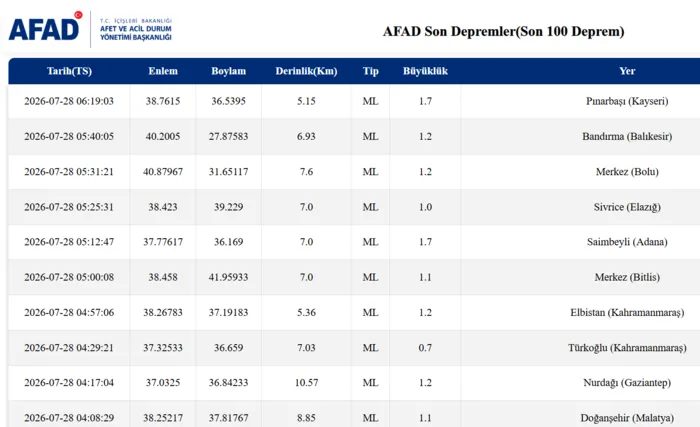Select date cell 2026-07-28 05:00:08
700x427 pixels.
(69, 277)
